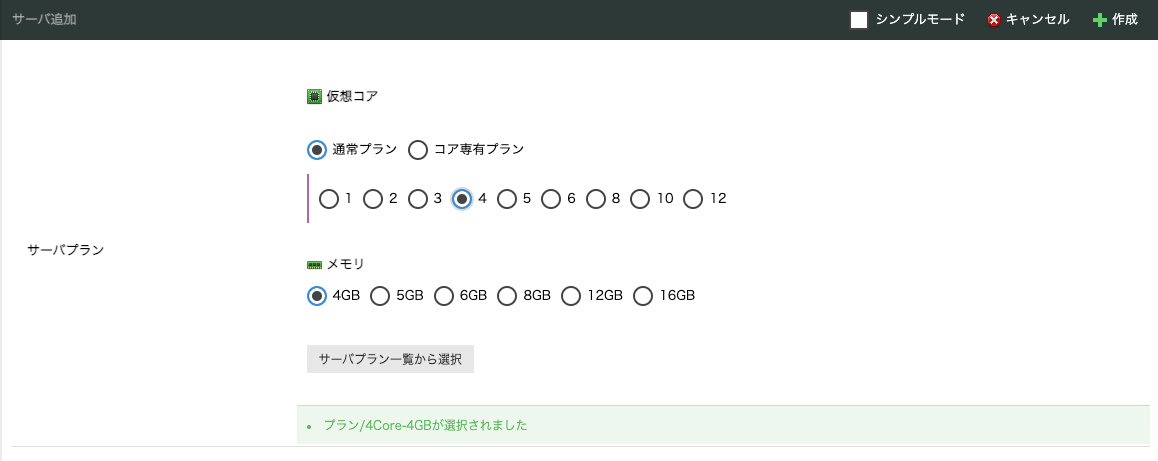Click the green memory module icon
This screenshot has height=461, width=1158.
[314, 264]
